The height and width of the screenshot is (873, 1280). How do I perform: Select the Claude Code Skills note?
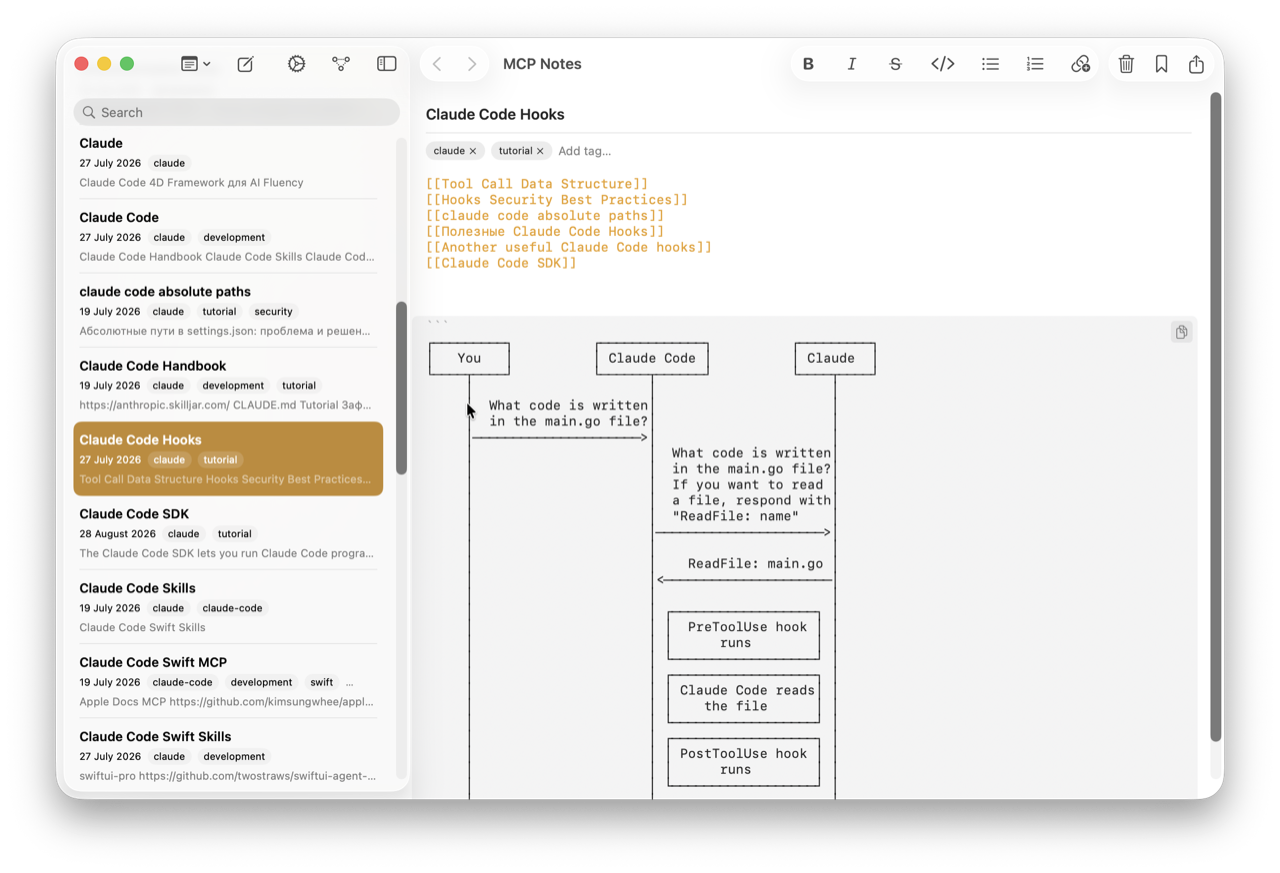pos(228,607)
